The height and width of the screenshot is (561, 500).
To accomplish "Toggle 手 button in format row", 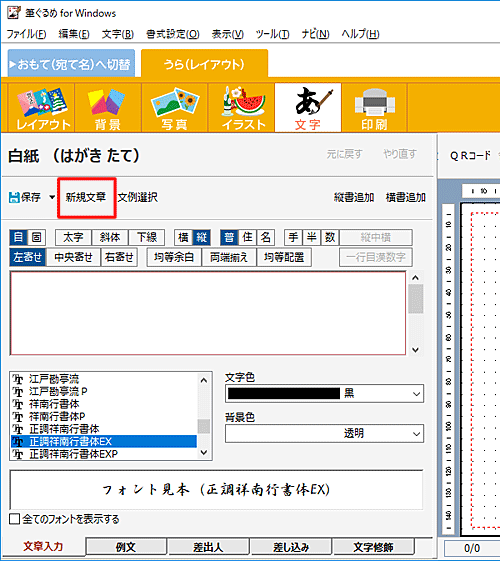I will [x=293, y=237].
